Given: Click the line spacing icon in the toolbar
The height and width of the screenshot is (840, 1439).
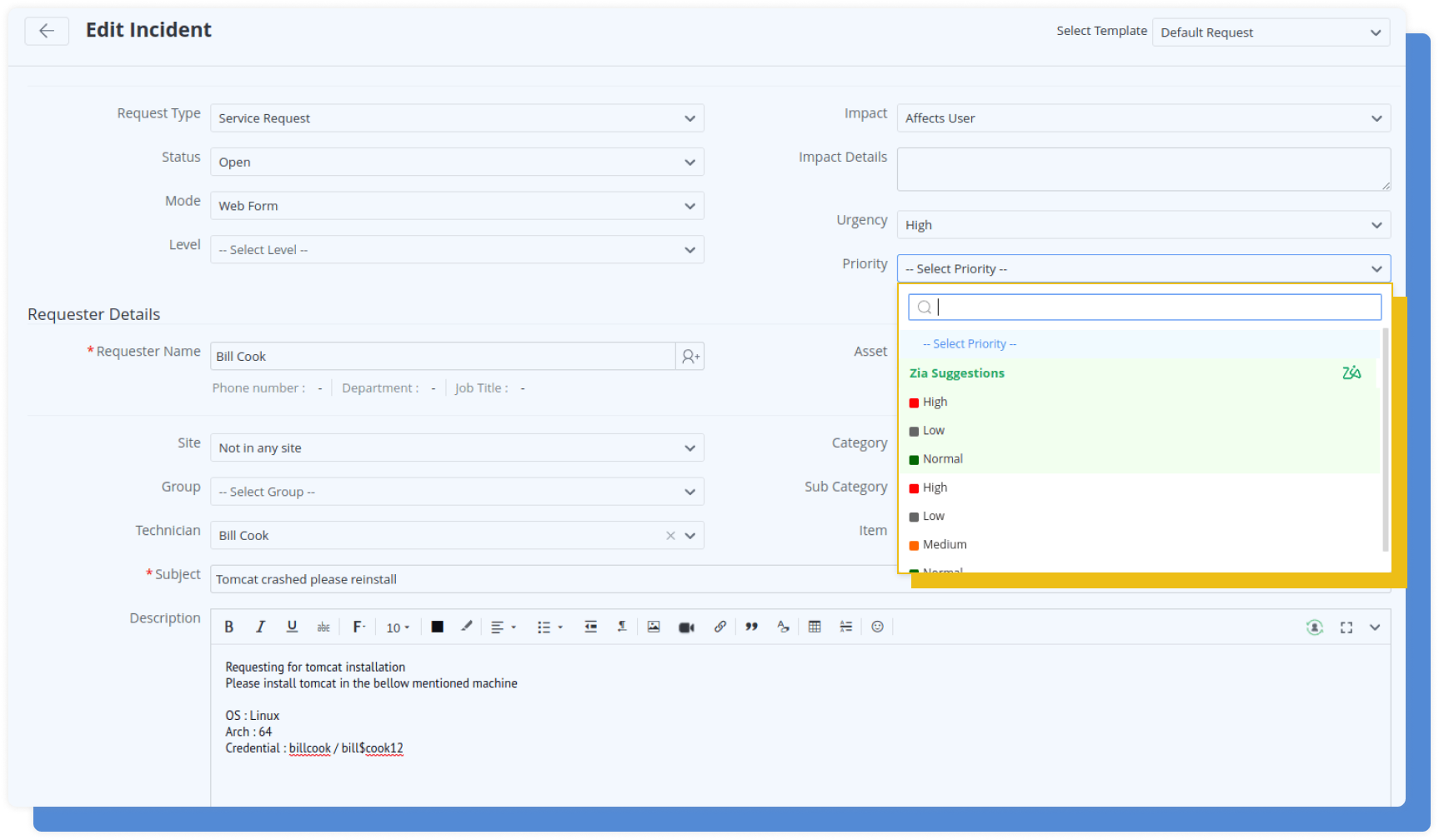Looking at the screenshot, I should pyautogui.click(x=846, y=627).
